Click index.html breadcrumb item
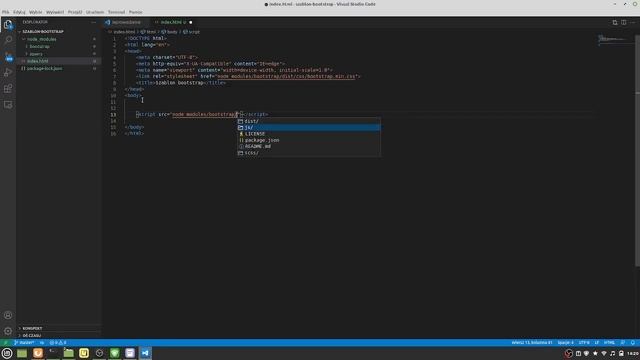The image size is (640, 360). point(124,32)
